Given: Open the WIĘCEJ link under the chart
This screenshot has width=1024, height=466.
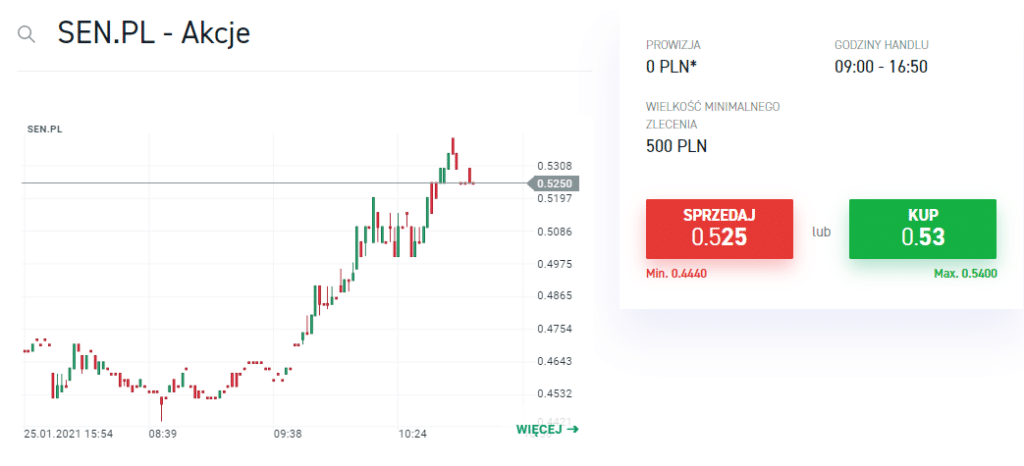Looking at the screenshot, I should click(x=538, y=430).
